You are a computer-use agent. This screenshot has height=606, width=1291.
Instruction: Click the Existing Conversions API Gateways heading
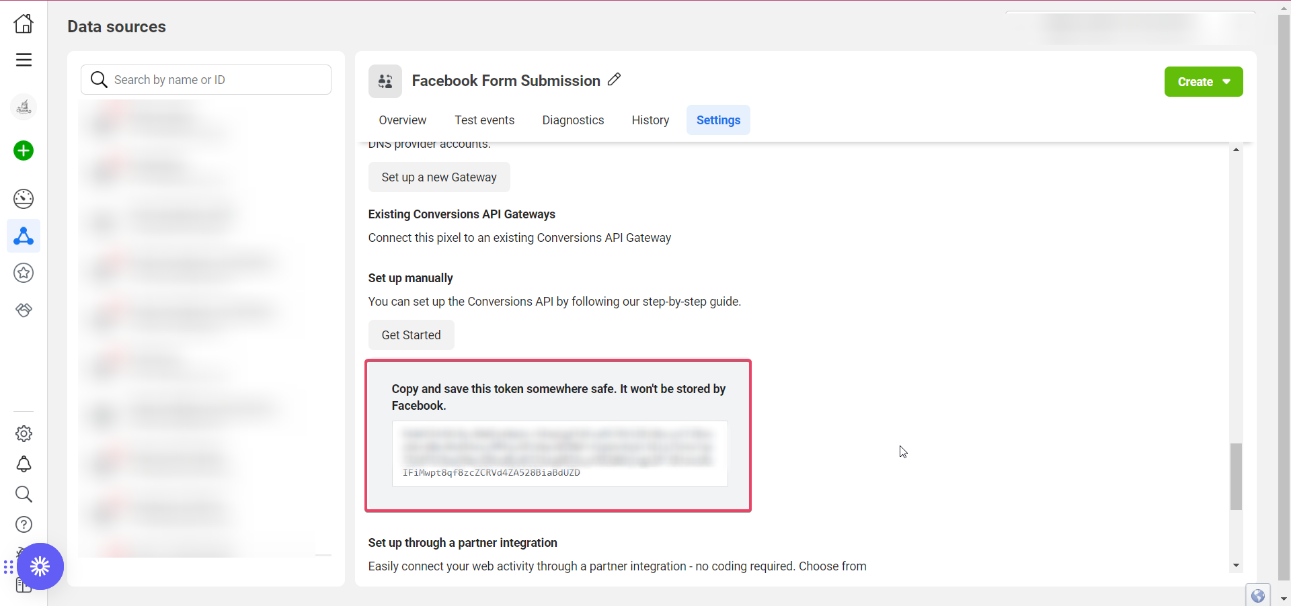click(x=462, y=214)
